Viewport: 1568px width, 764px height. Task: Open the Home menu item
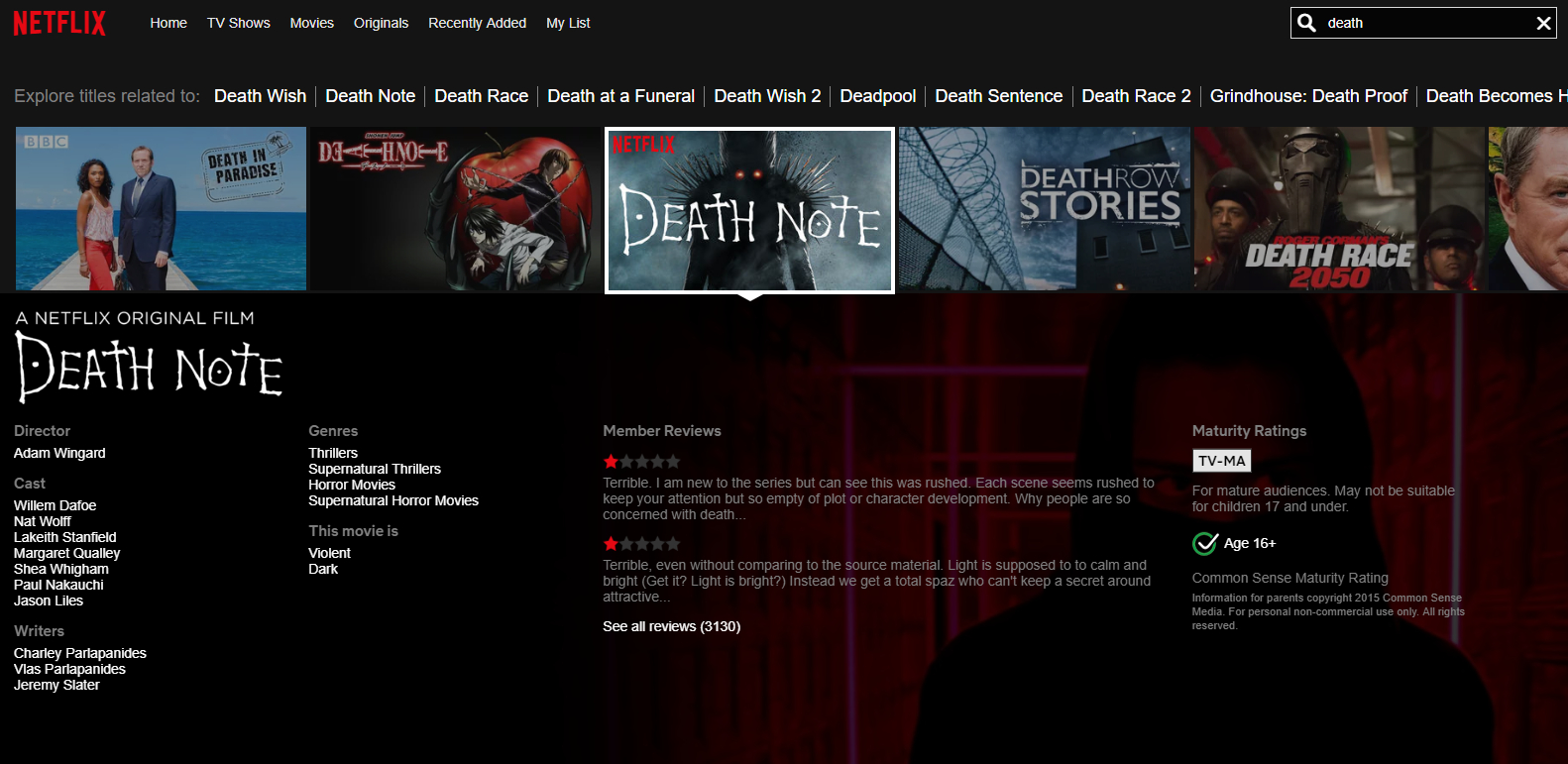tap(168, 23)
